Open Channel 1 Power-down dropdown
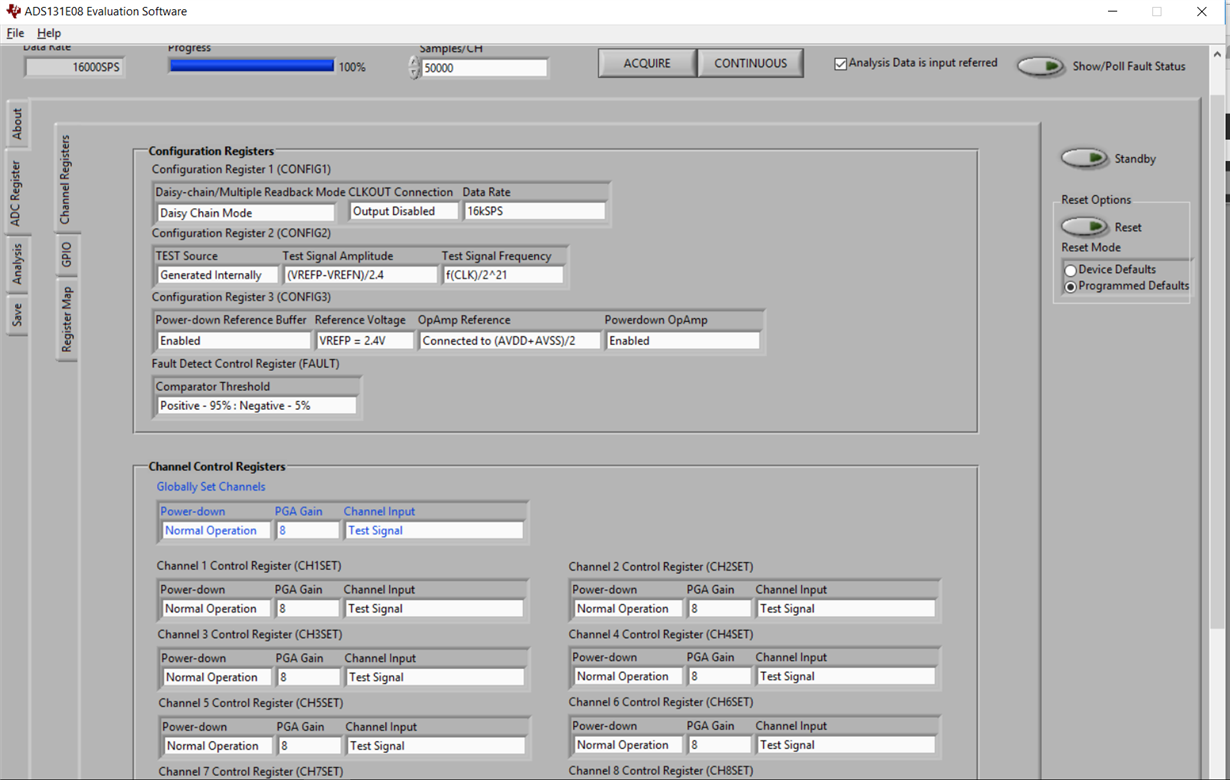This screenshot has width=1230, height=780. [216, 609]
